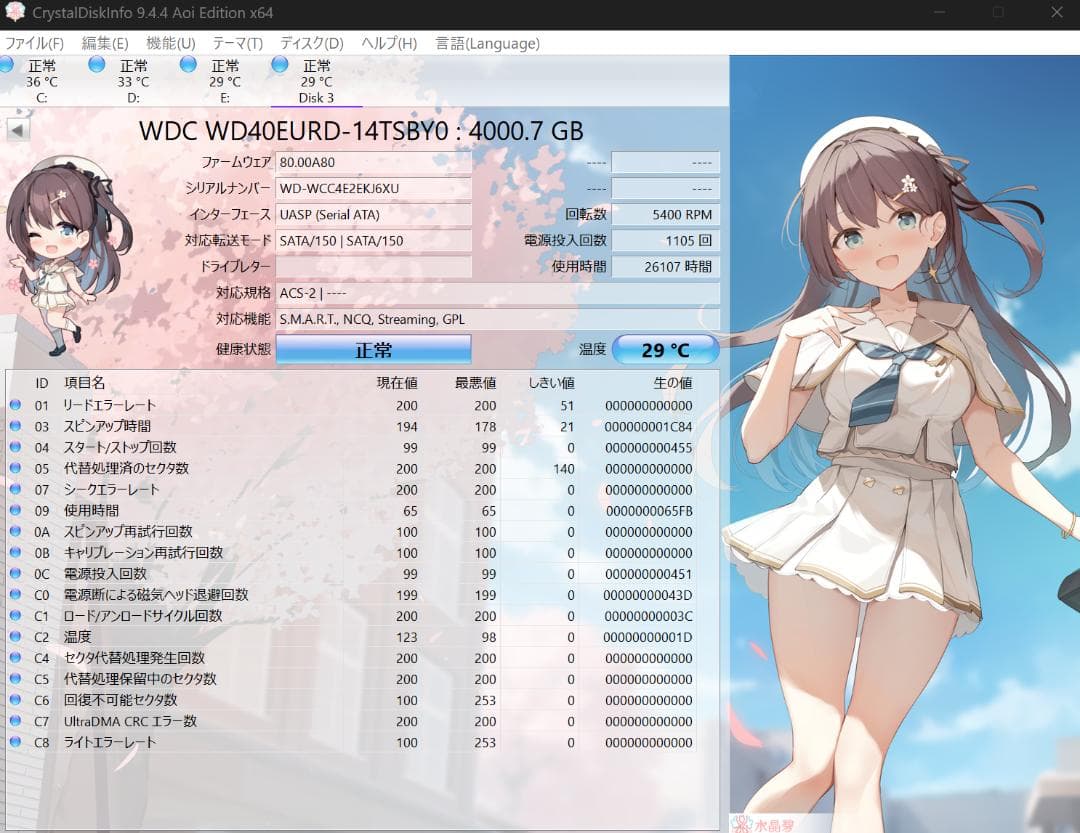This screenshot has height=833, width=1080.
Task: Select the Disk 3 tab label
Action: tap(316, 98)
